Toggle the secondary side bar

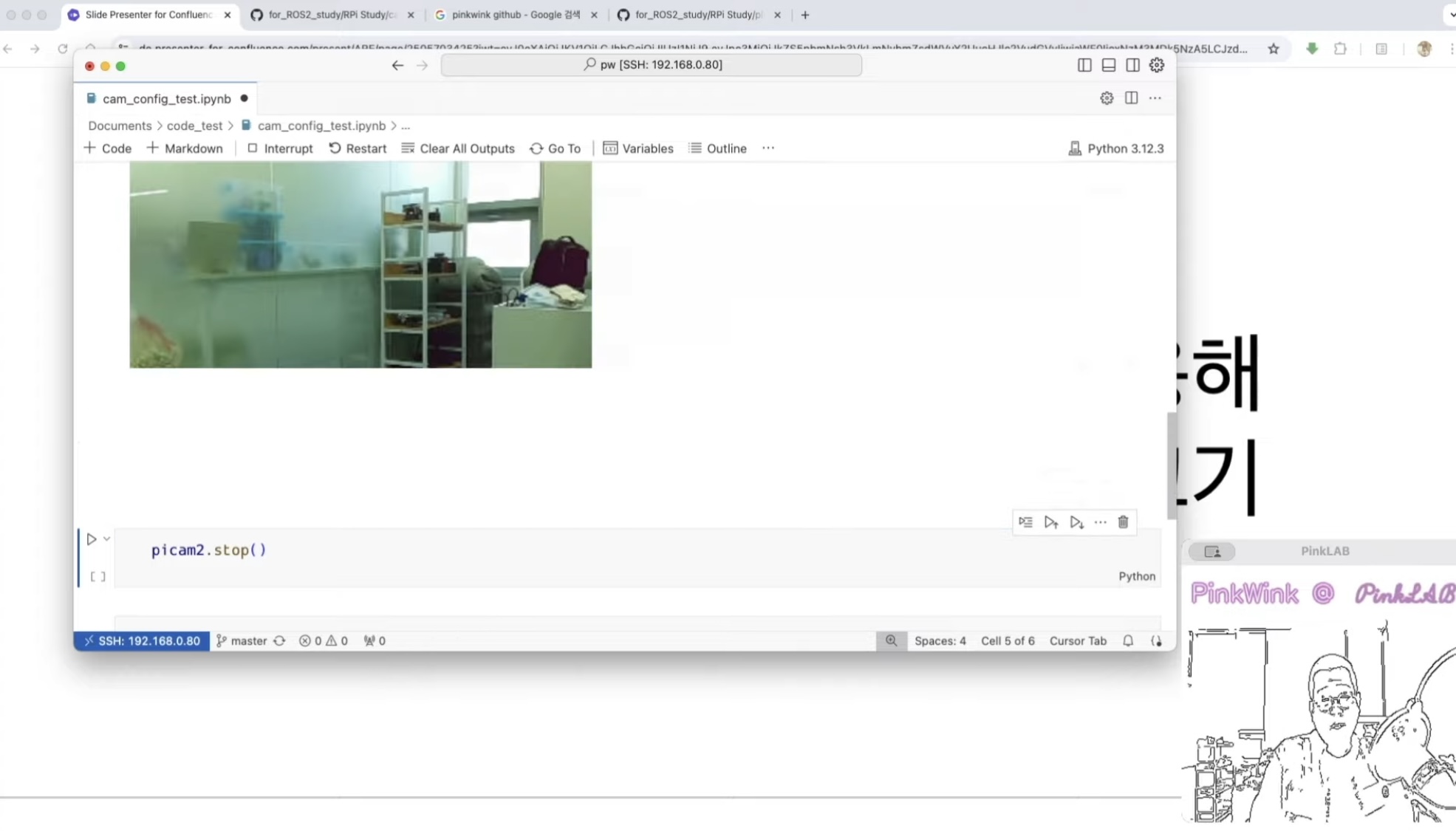click(x=1132, y=65)
